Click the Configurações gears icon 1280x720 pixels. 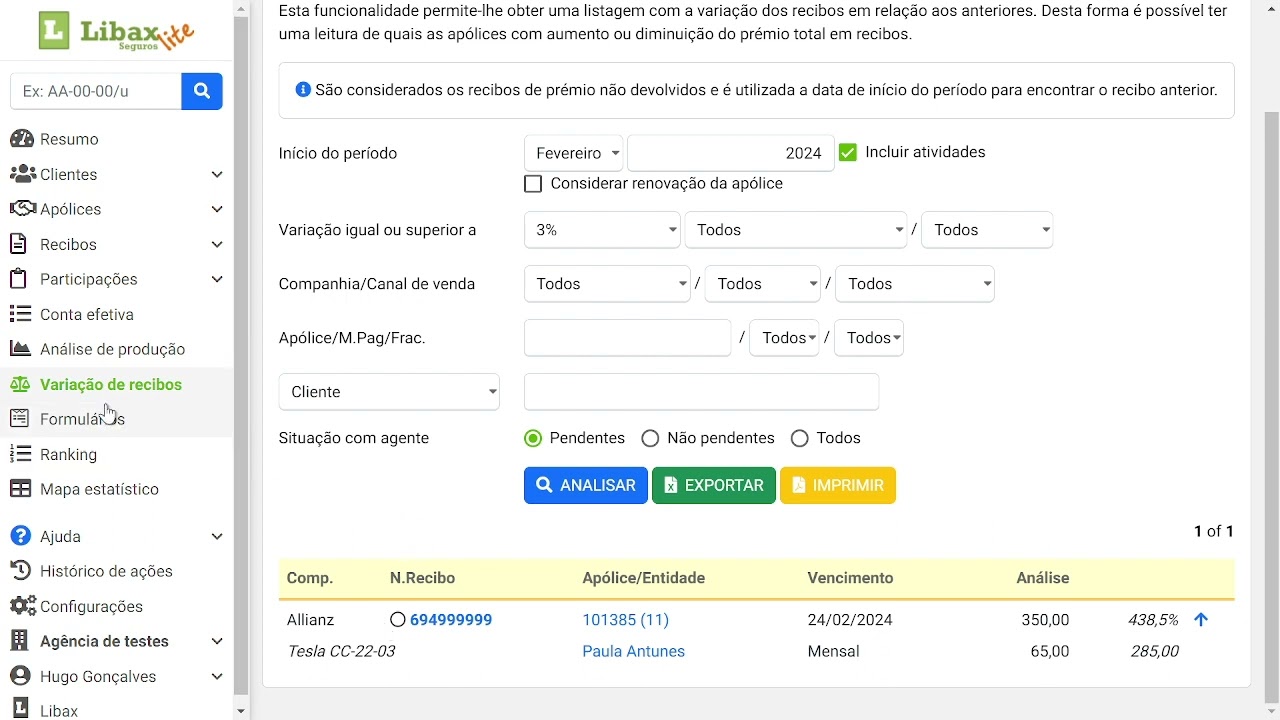(22, 606)
